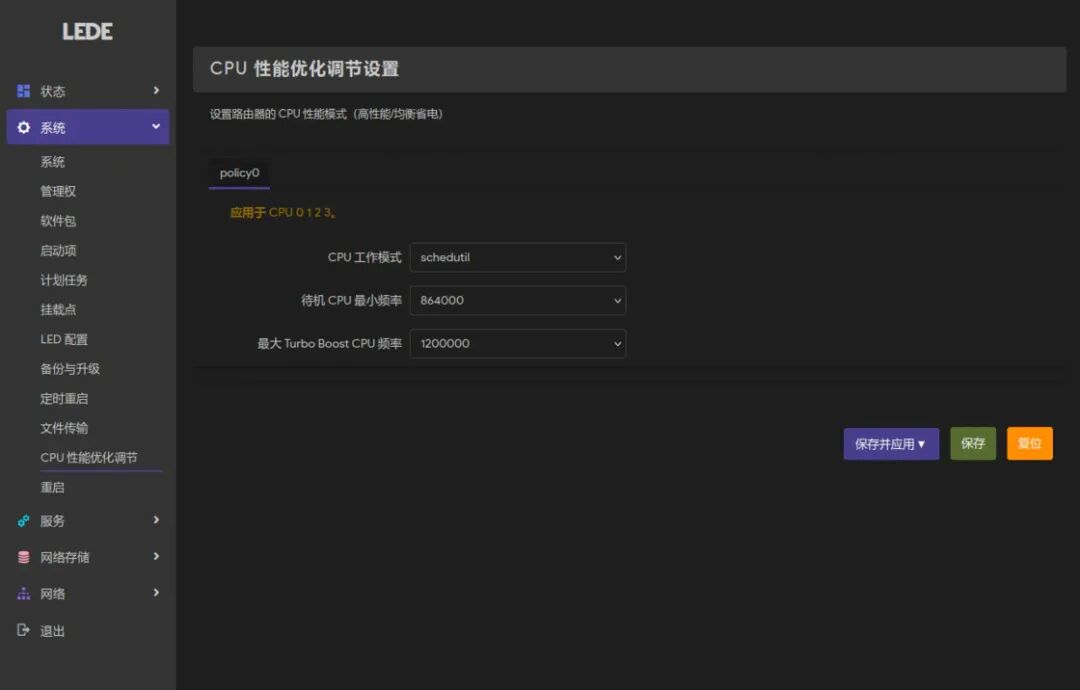Open the 重启 menu item

[52, 488]
